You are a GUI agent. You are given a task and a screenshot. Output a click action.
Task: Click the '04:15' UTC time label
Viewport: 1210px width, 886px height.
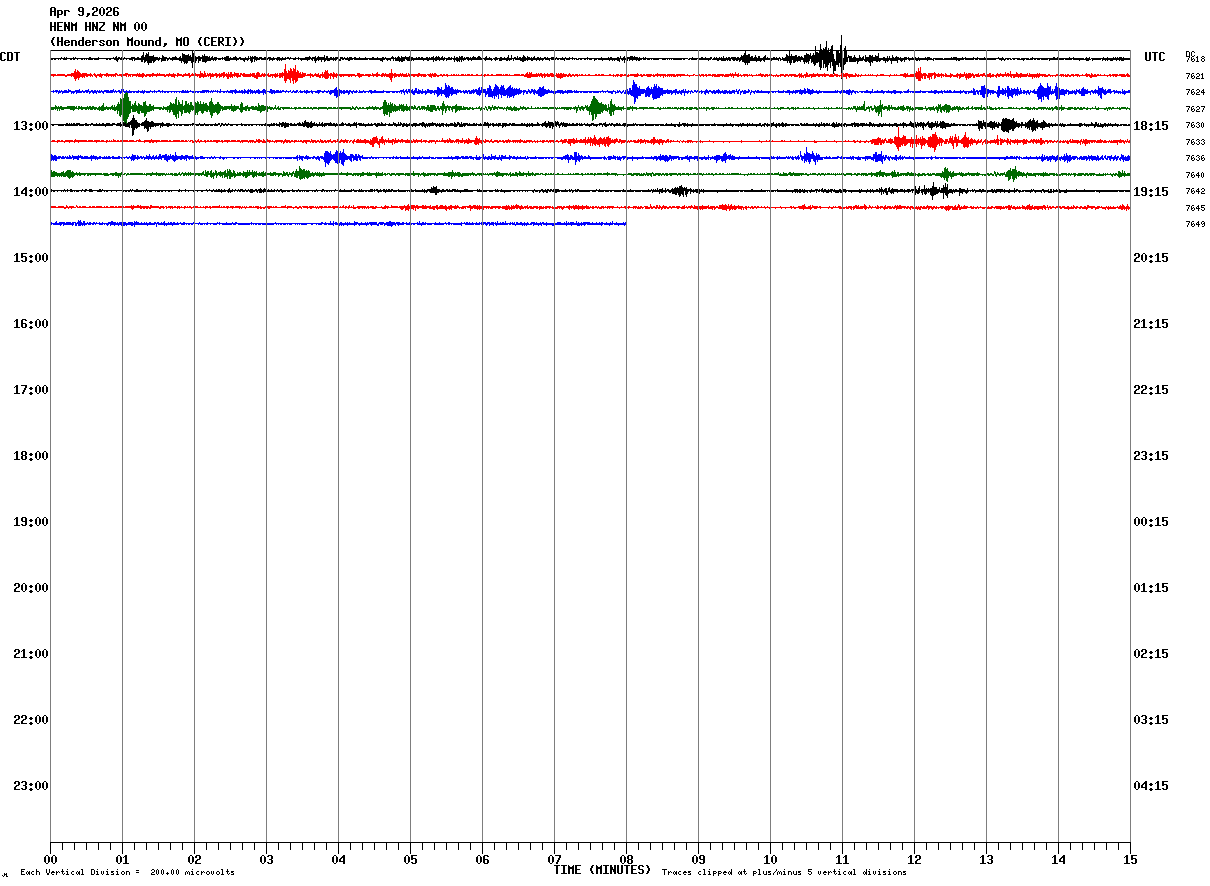click(x=1151, y=786)
